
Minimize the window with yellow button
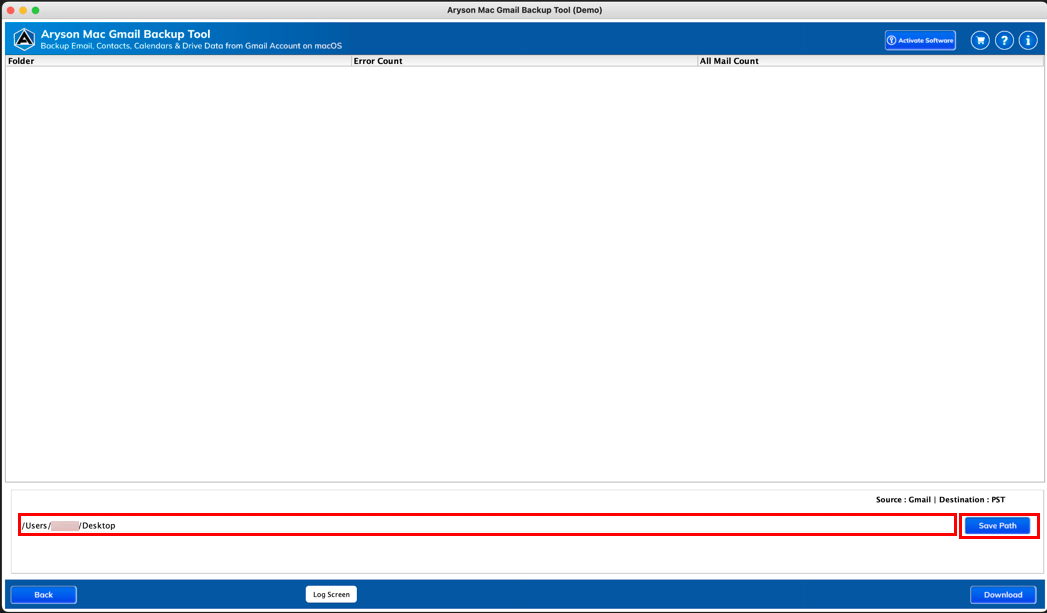click(x=23, y=10)
